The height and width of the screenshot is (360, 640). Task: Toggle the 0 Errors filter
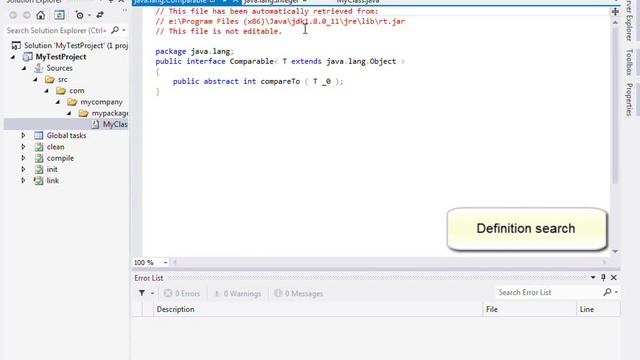(x=182, y=293)
